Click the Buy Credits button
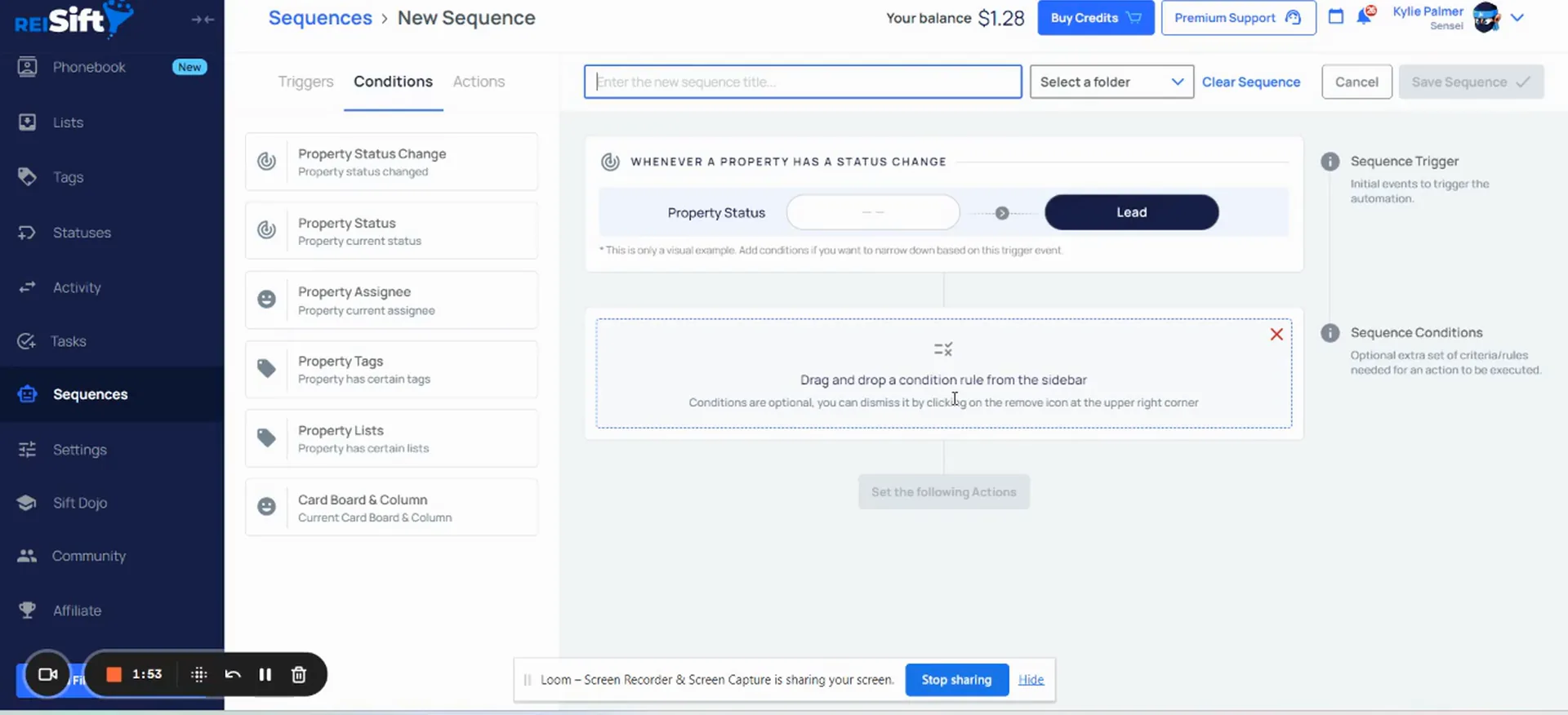This screenshot has height=715, width=1568. pos(1095,18)
